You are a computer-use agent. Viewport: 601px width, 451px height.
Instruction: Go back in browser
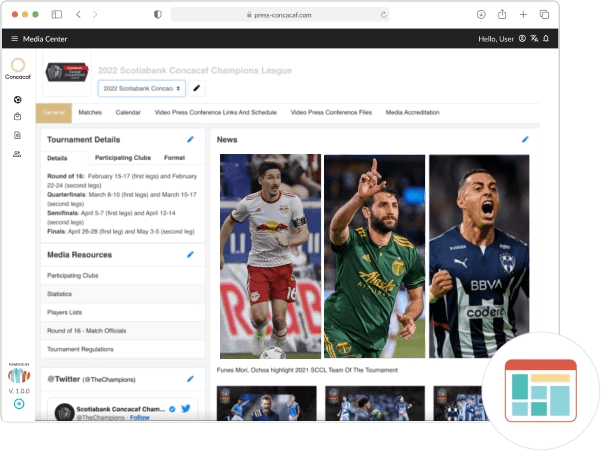click(x=79, y=15)
